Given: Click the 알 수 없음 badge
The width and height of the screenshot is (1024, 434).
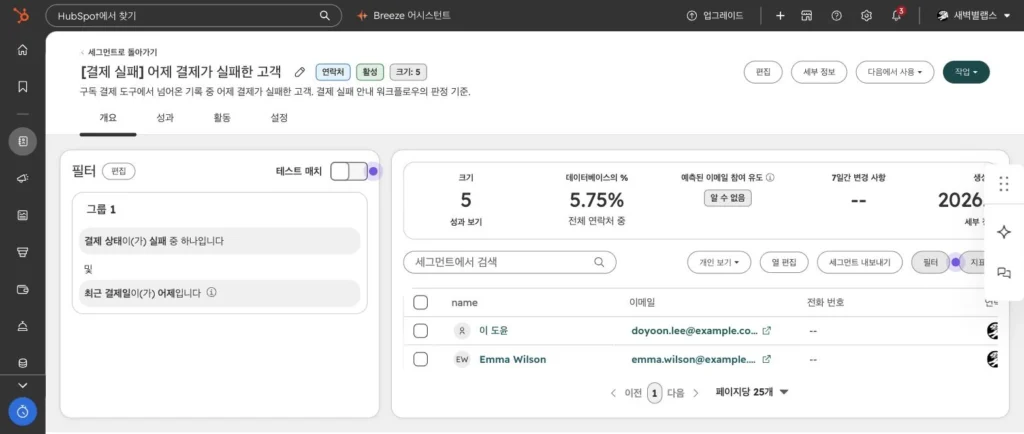Looking at the screenshot, I should (x=728, y=198).
